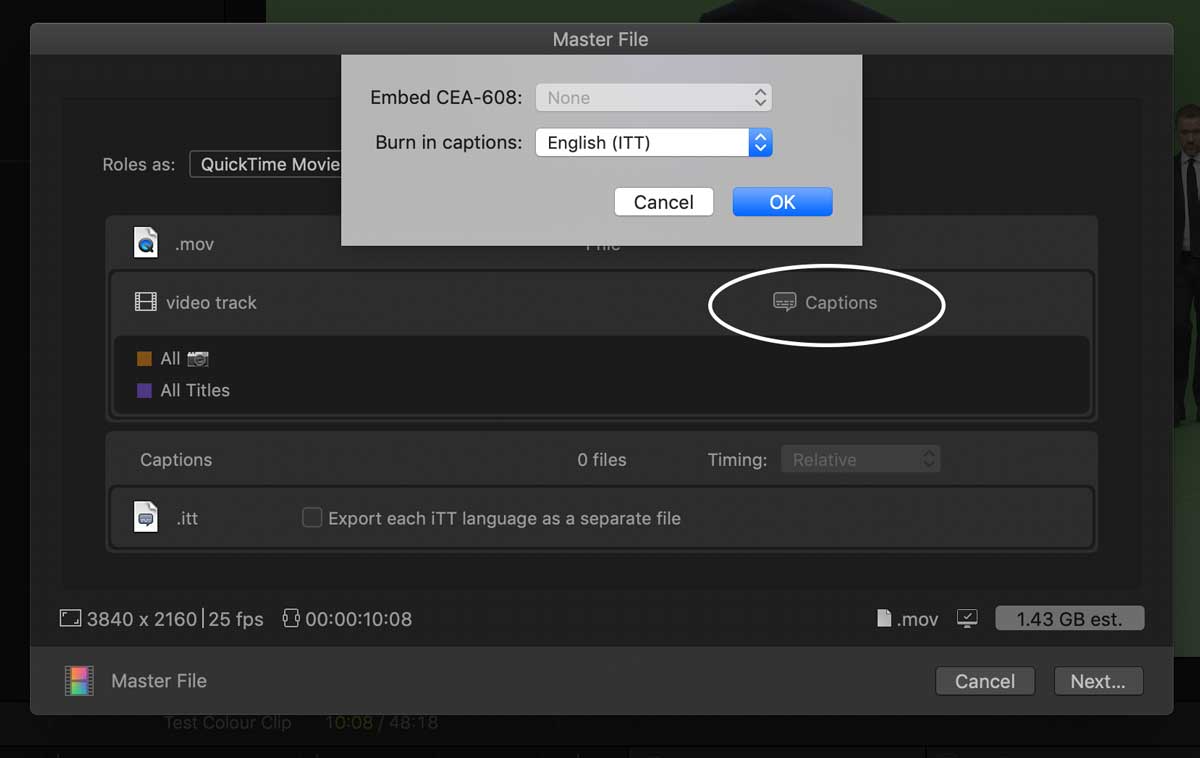Image resolution: width=1200 pixels, height=758 pixels.
Task: Click the .itt caption file icon
Action: tap(146, 517)
